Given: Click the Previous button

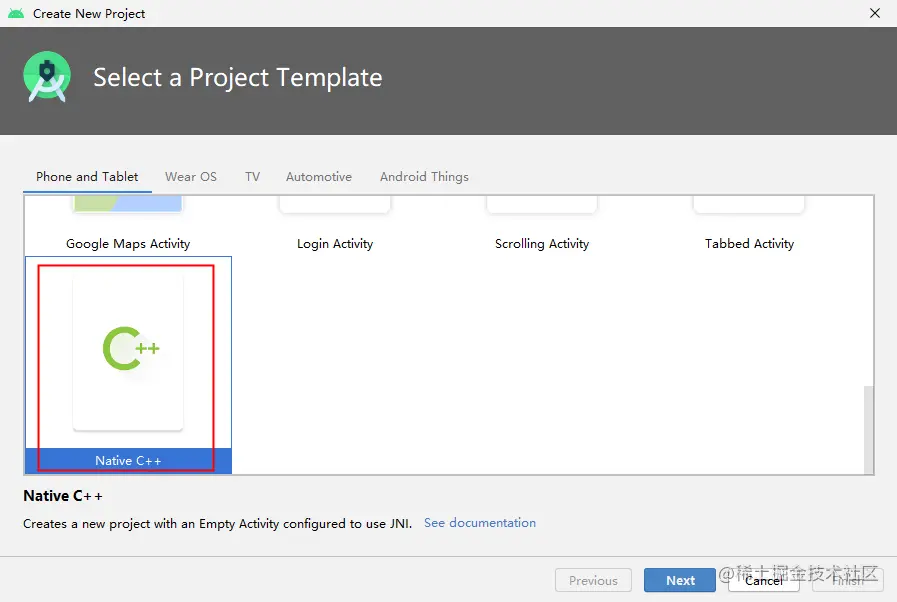Looking at the screenshot, I should tap(593, 580).
